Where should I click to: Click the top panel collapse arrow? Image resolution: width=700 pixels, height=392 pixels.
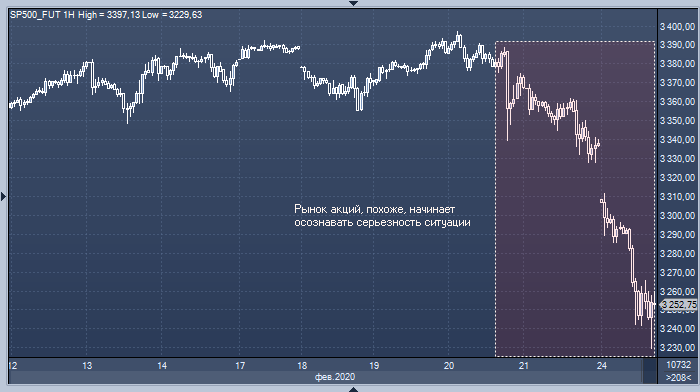pos(353,3)
